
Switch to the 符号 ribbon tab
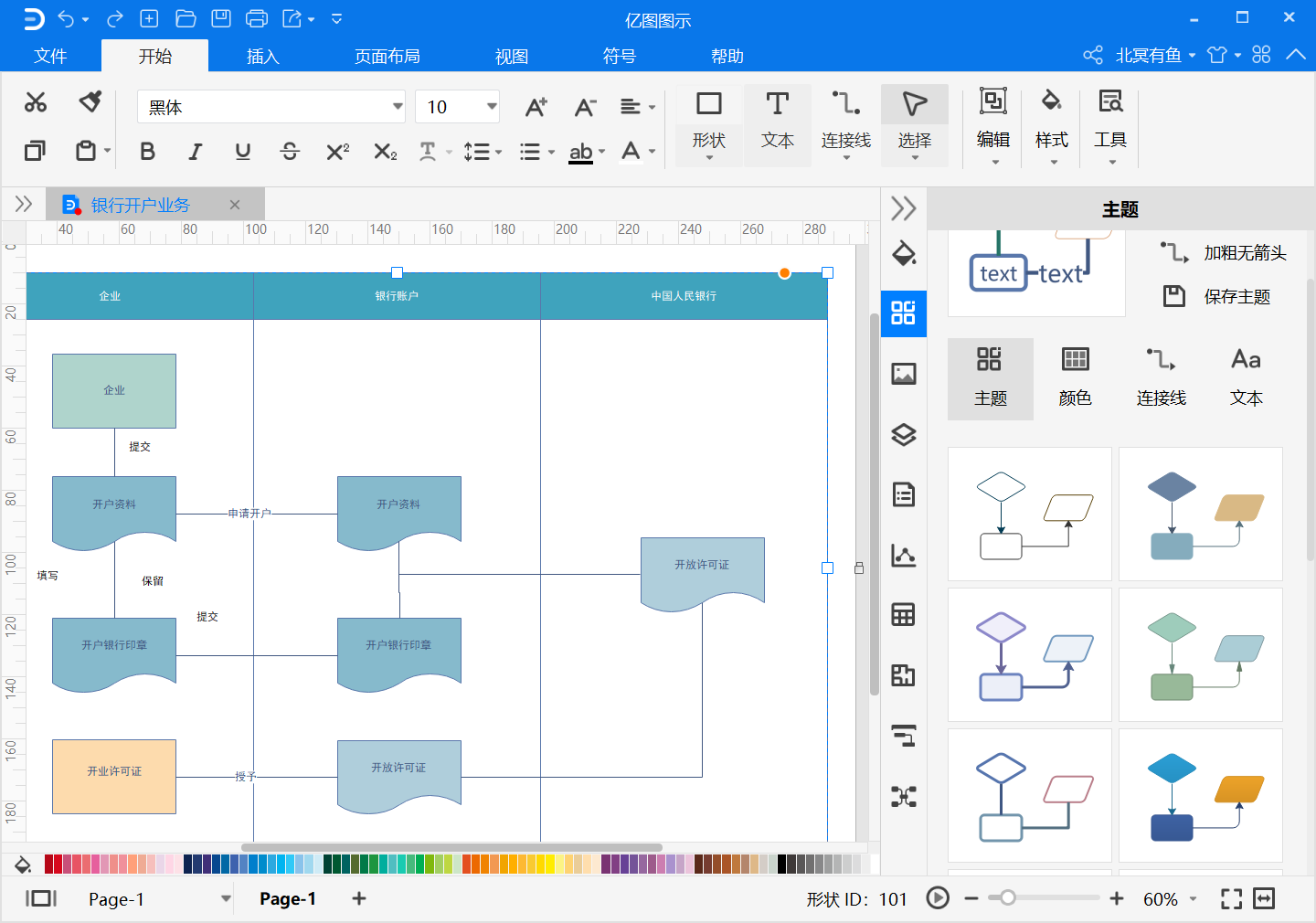pyautogui.click(x=620, y=56)
